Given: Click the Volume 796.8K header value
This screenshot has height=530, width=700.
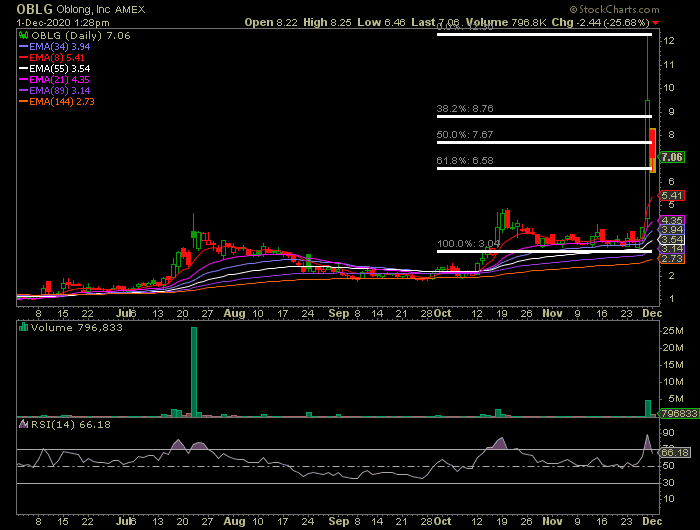Looking at the screenshot, I should pyautogui.click(x=506, y=22).
